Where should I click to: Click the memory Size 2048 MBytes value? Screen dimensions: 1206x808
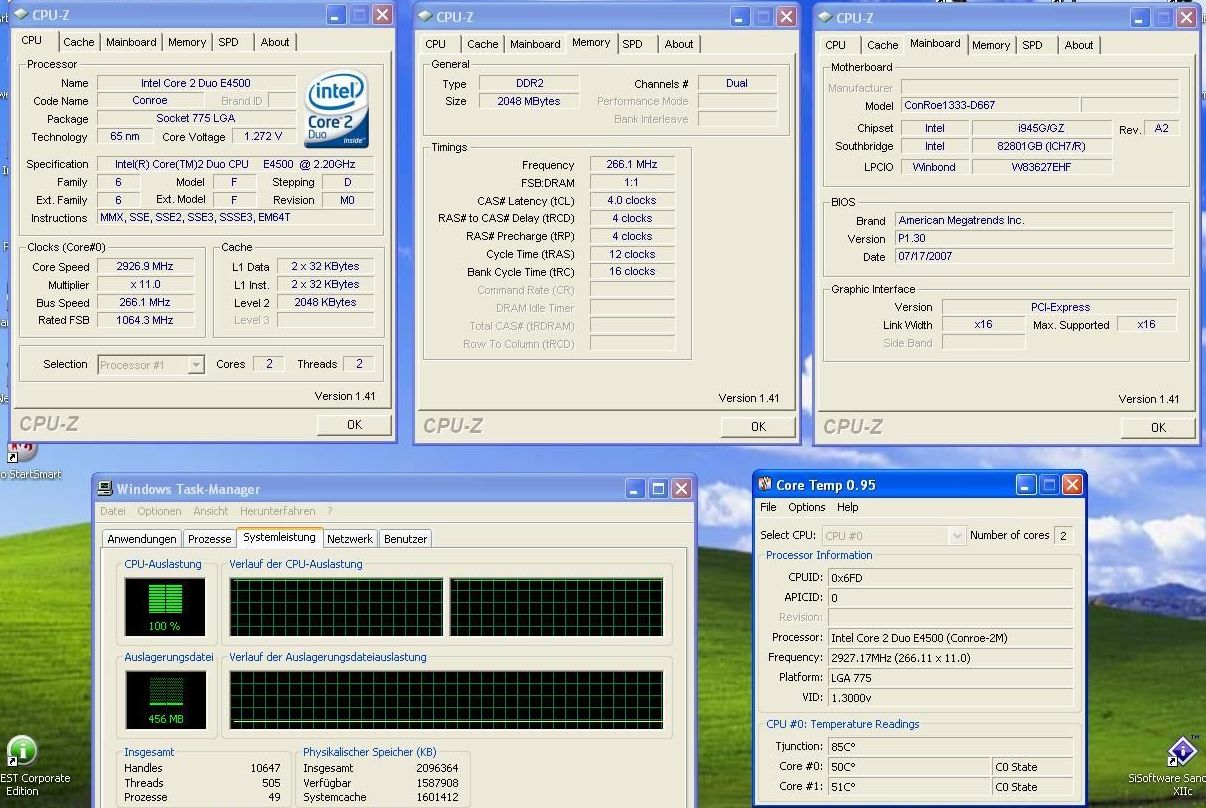[x=529, y=102]
